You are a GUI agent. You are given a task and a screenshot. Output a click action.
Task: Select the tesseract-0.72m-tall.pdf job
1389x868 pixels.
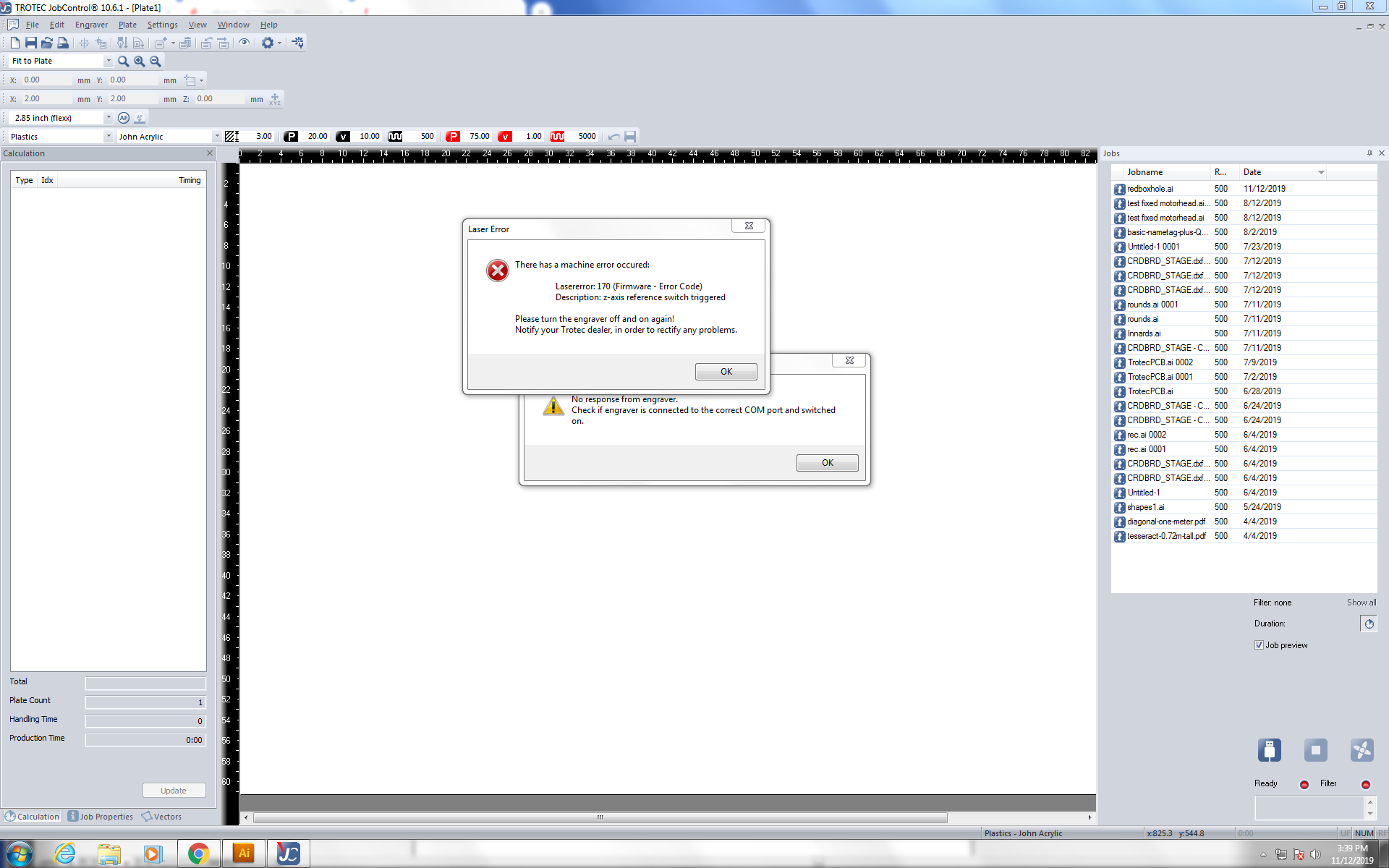pyautogui.click(x=1165, y=536)
